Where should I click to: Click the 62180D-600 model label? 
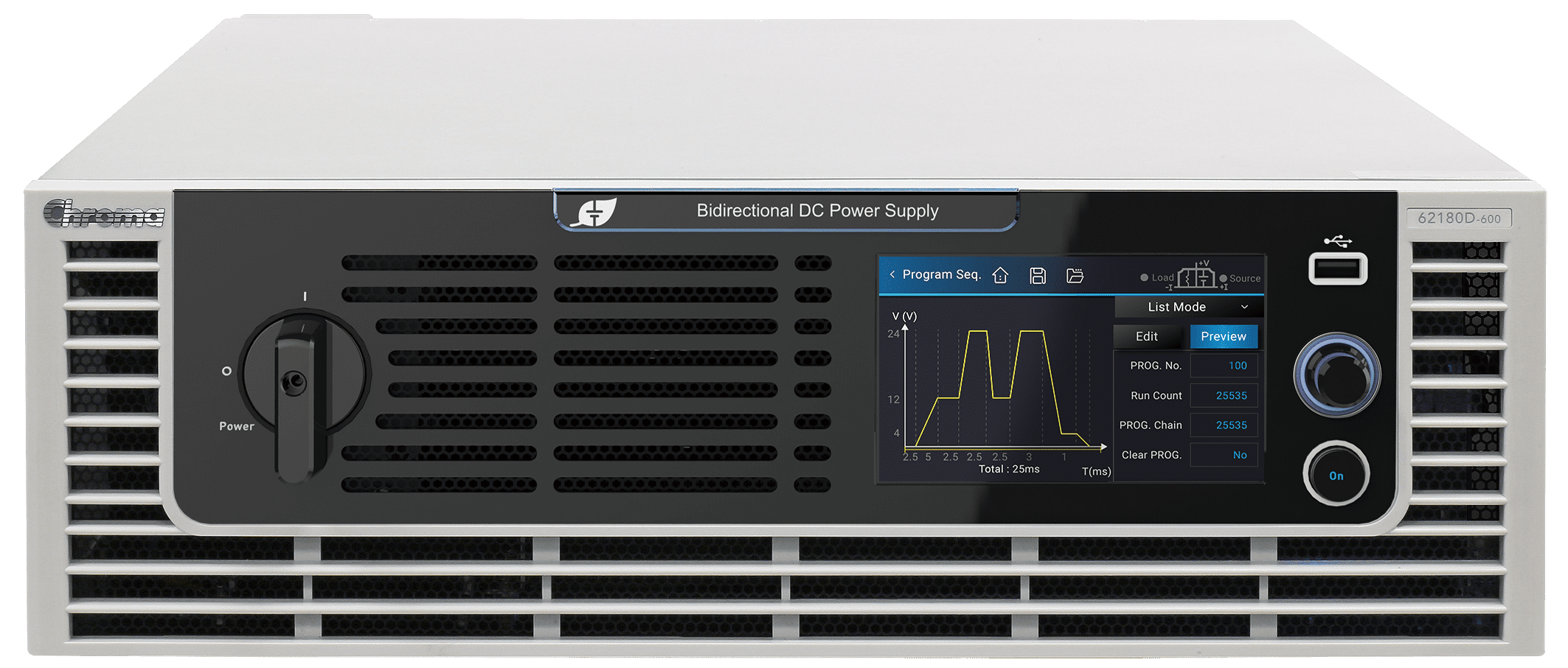point(1459,218)
